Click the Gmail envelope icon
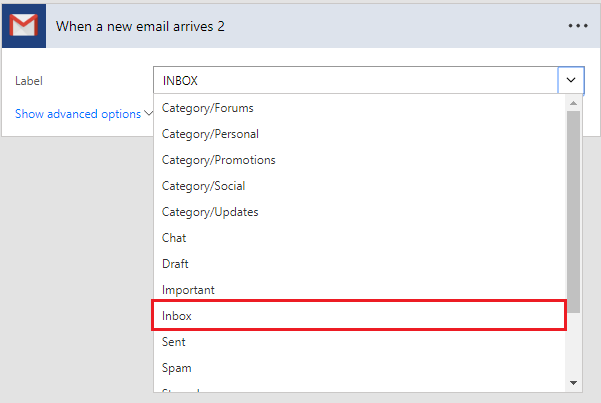Image resolution: width=601 pixels, height=403 pixels. click(24, 25)
